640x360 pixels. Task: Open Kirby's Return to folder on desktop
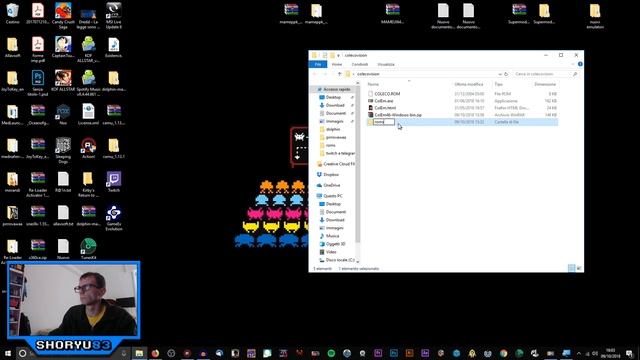coord(88,184)
